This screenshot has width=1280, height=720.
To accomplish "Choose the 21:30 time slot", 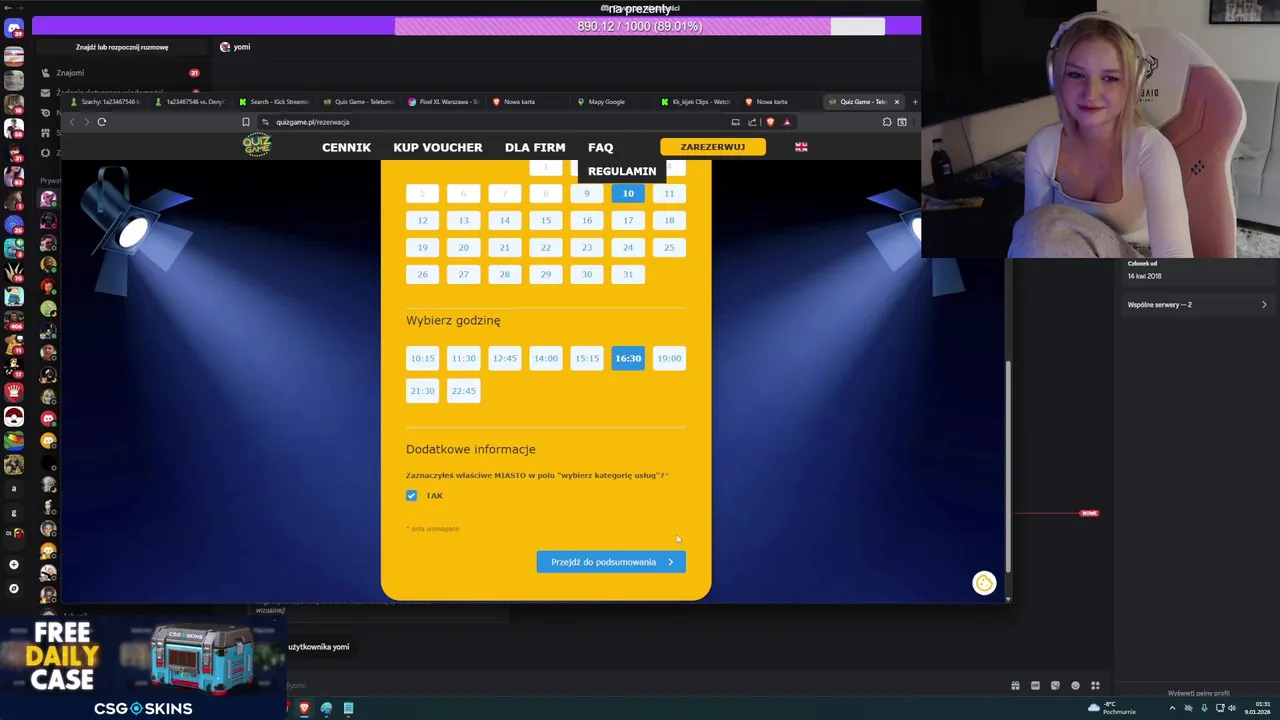I will (x=422, y=391).
